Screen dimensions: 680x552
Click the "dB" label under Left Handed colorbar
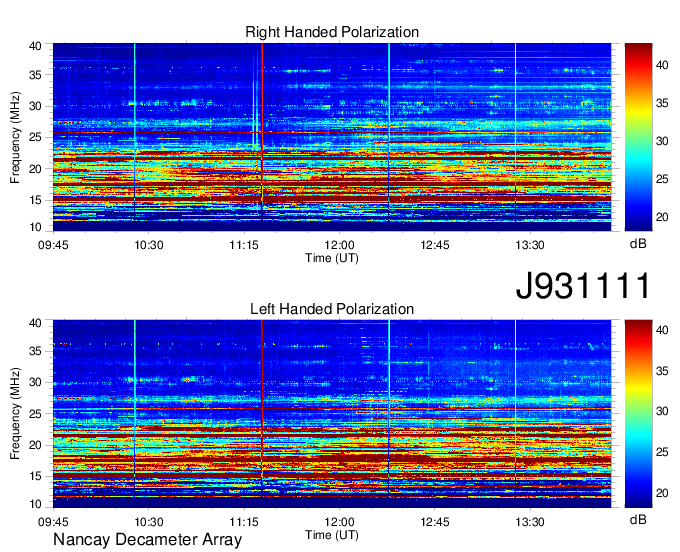[638, 520]
